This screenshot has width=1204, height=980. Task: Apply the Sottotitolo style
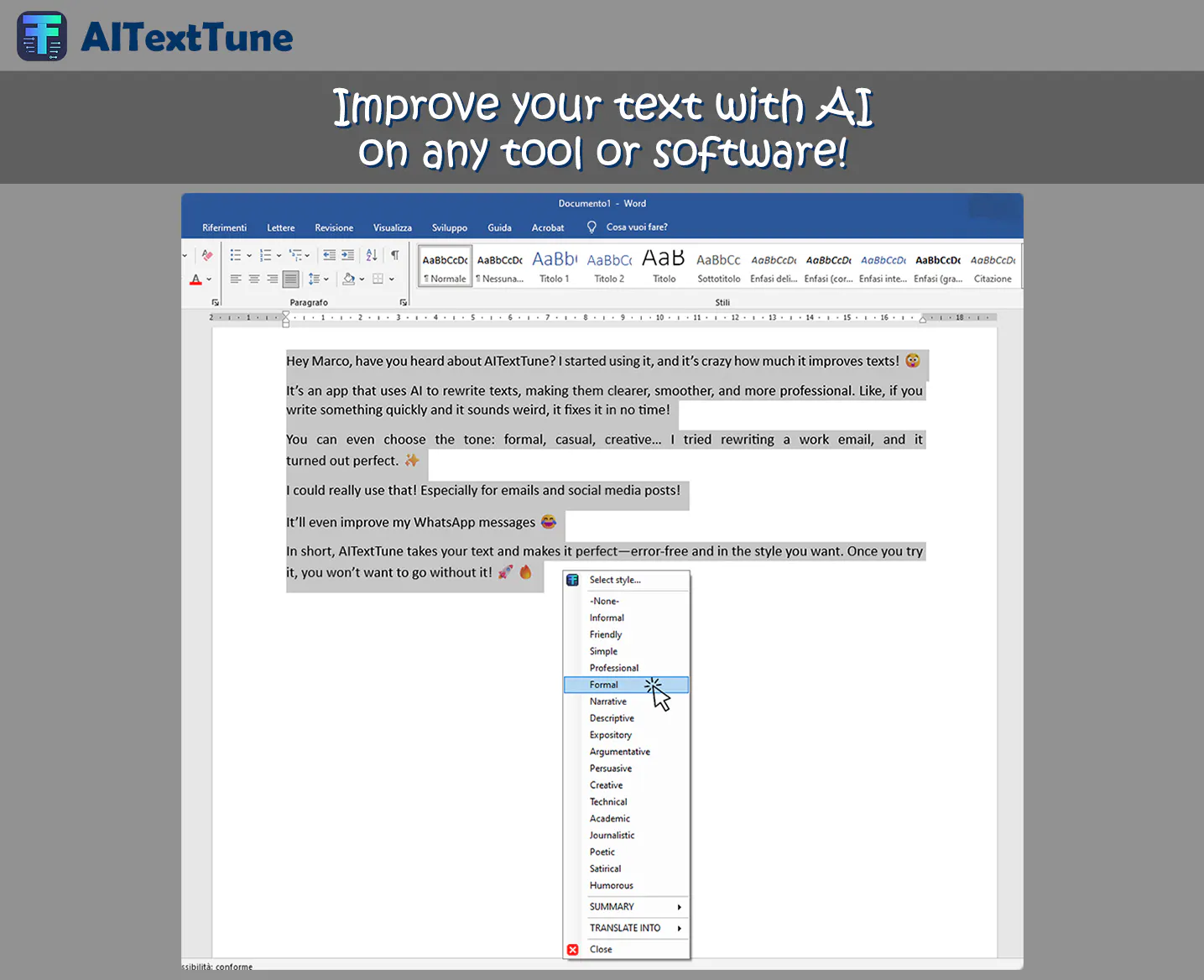click(719, 266)
